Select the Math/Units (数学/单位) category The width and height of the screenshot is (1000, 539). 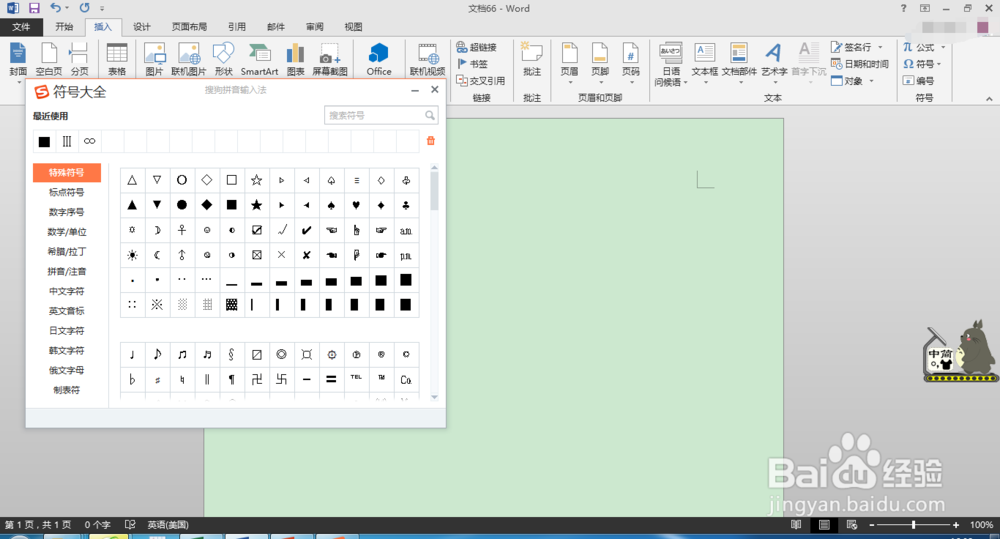tap(66, 232)
